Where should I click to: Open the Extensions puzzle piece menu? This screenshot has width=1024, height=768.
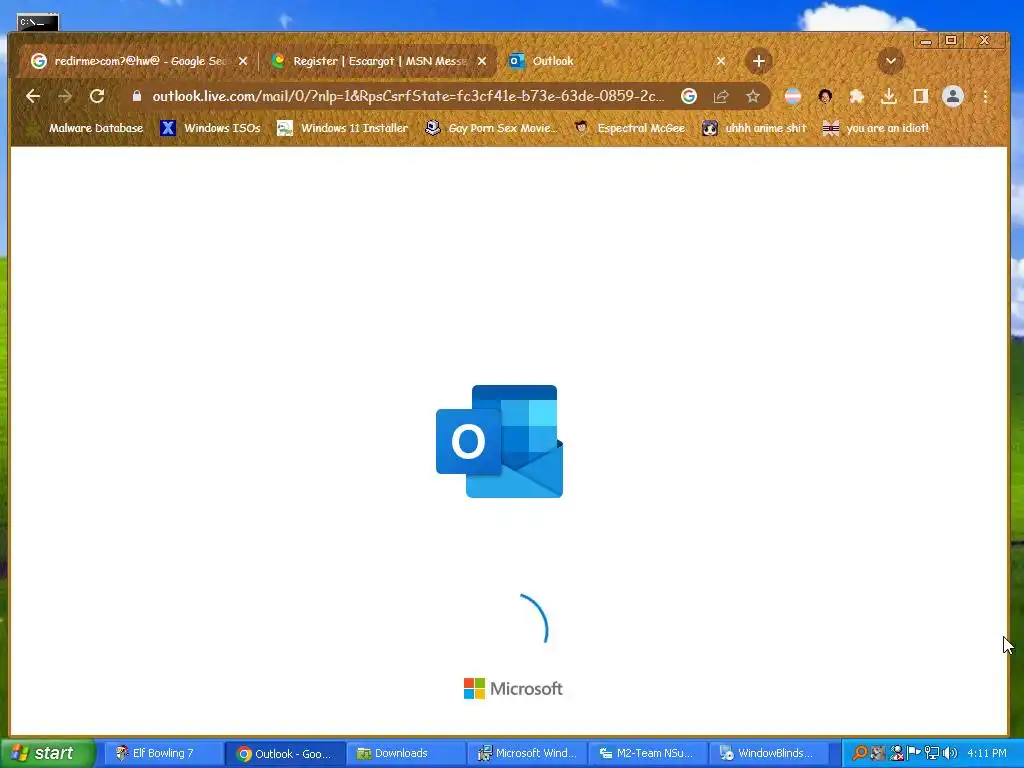coord(856,97)
